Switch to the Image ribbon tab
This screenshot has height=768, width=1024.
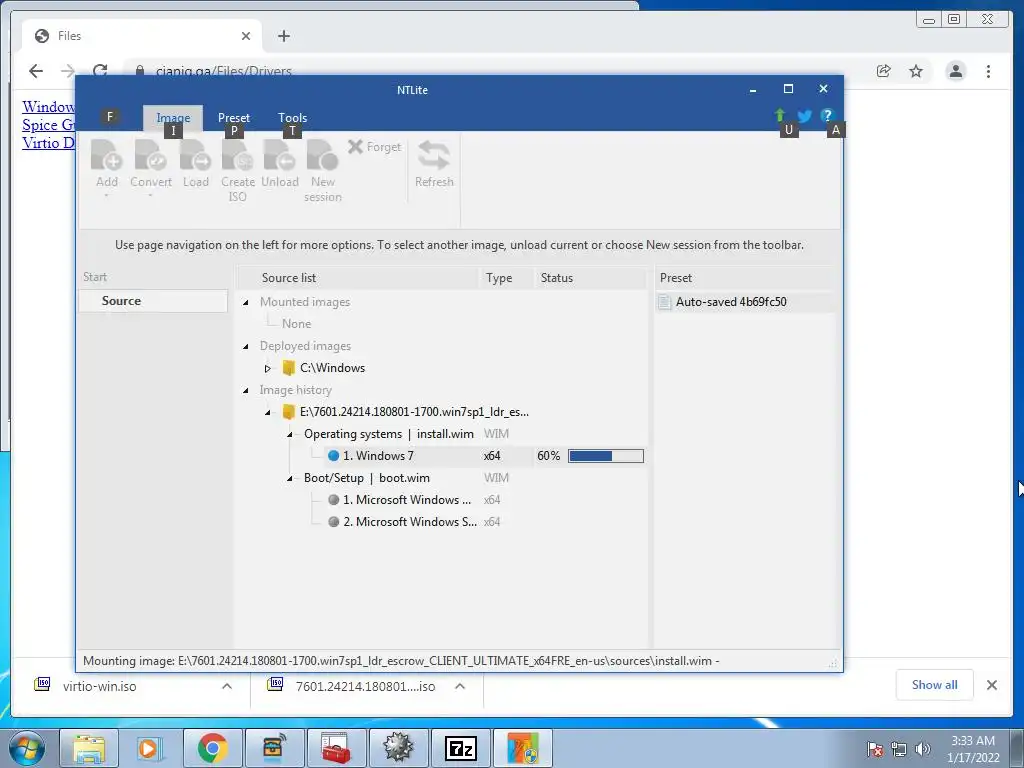pyautogui.click(x=173, y=118)
